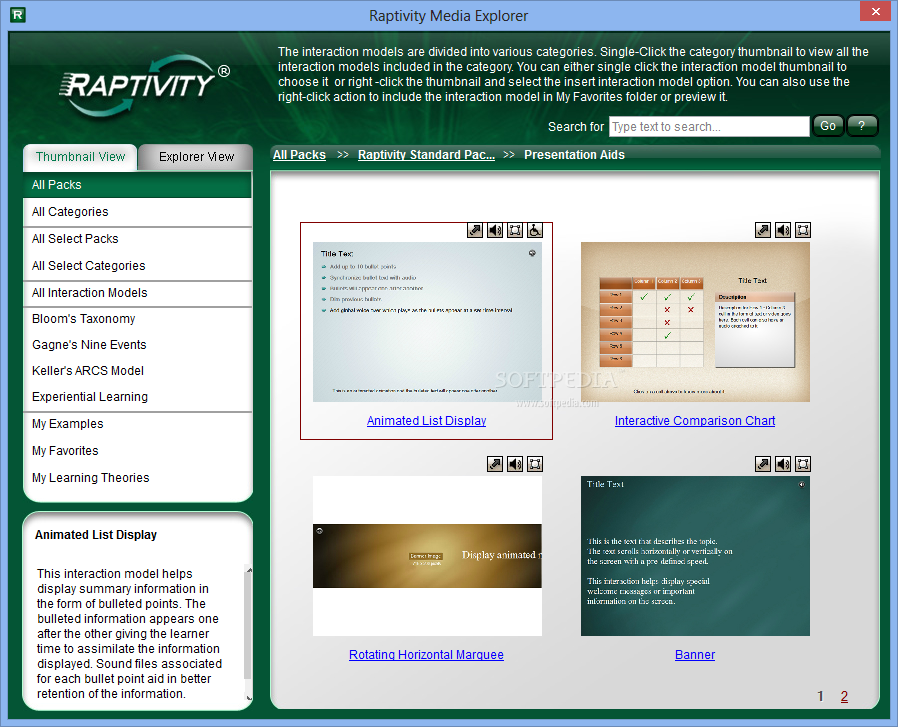This screenshot has height=727, width=898.
Task: Follow the Raptivity Standard Pack breadcrumb link
Action: click(426, 155)
